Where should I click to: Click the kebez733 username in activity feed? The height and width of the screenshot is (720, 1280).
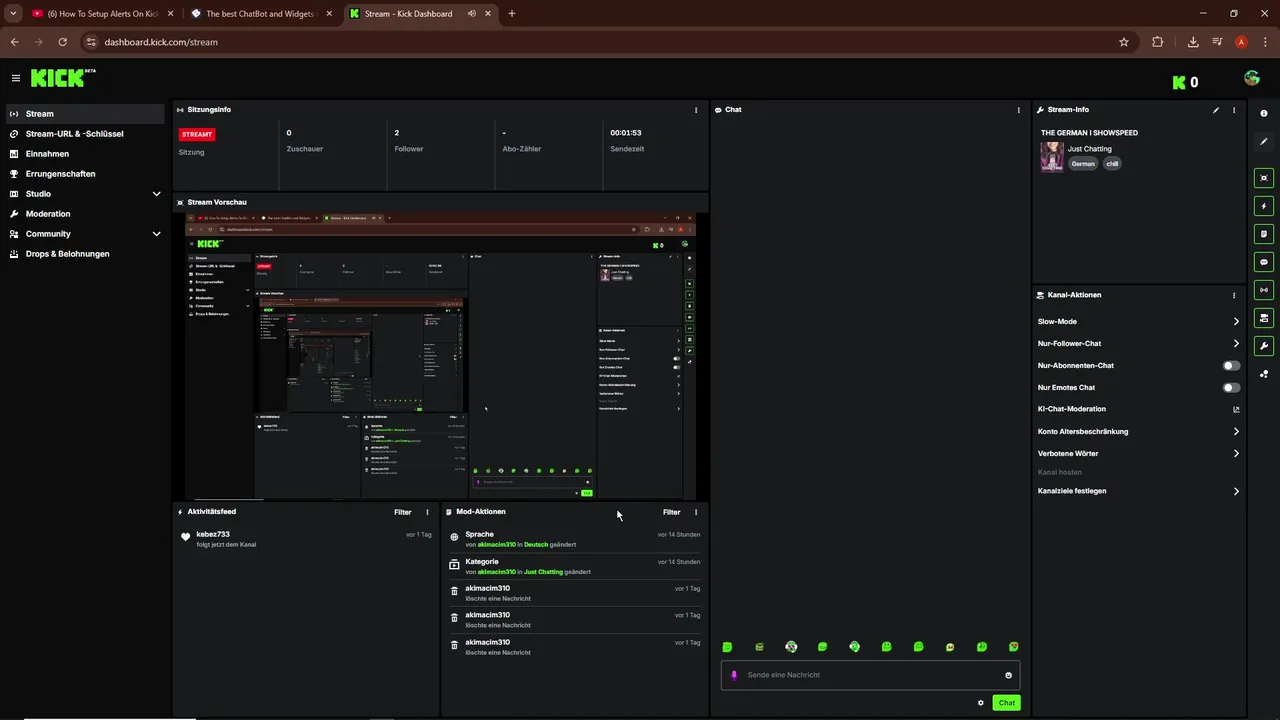tap(213, 535)
